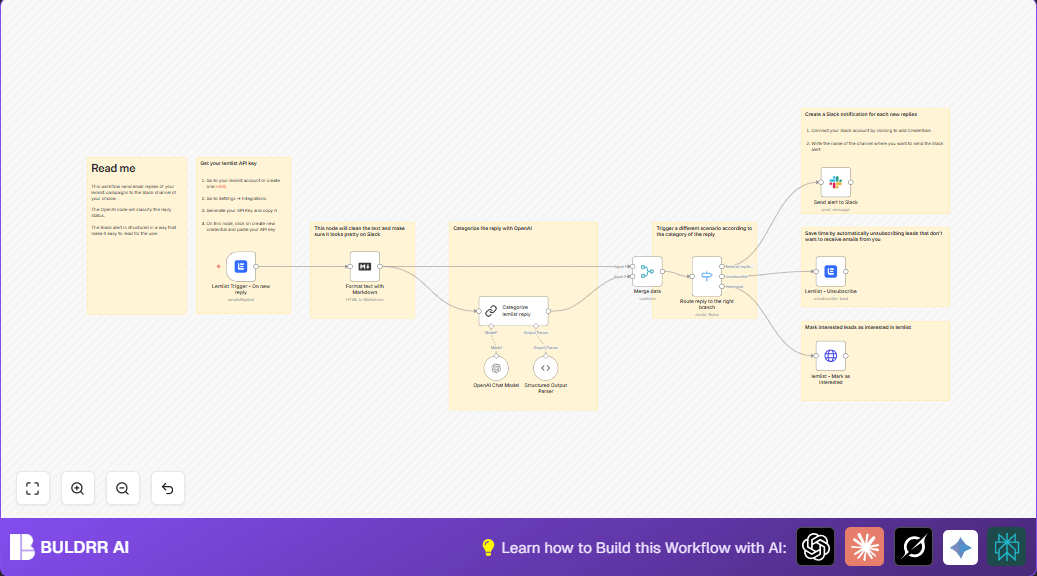Open the Merge data node
The height and width of the screenshot is (576, 1037).
(x=647, y=271)
